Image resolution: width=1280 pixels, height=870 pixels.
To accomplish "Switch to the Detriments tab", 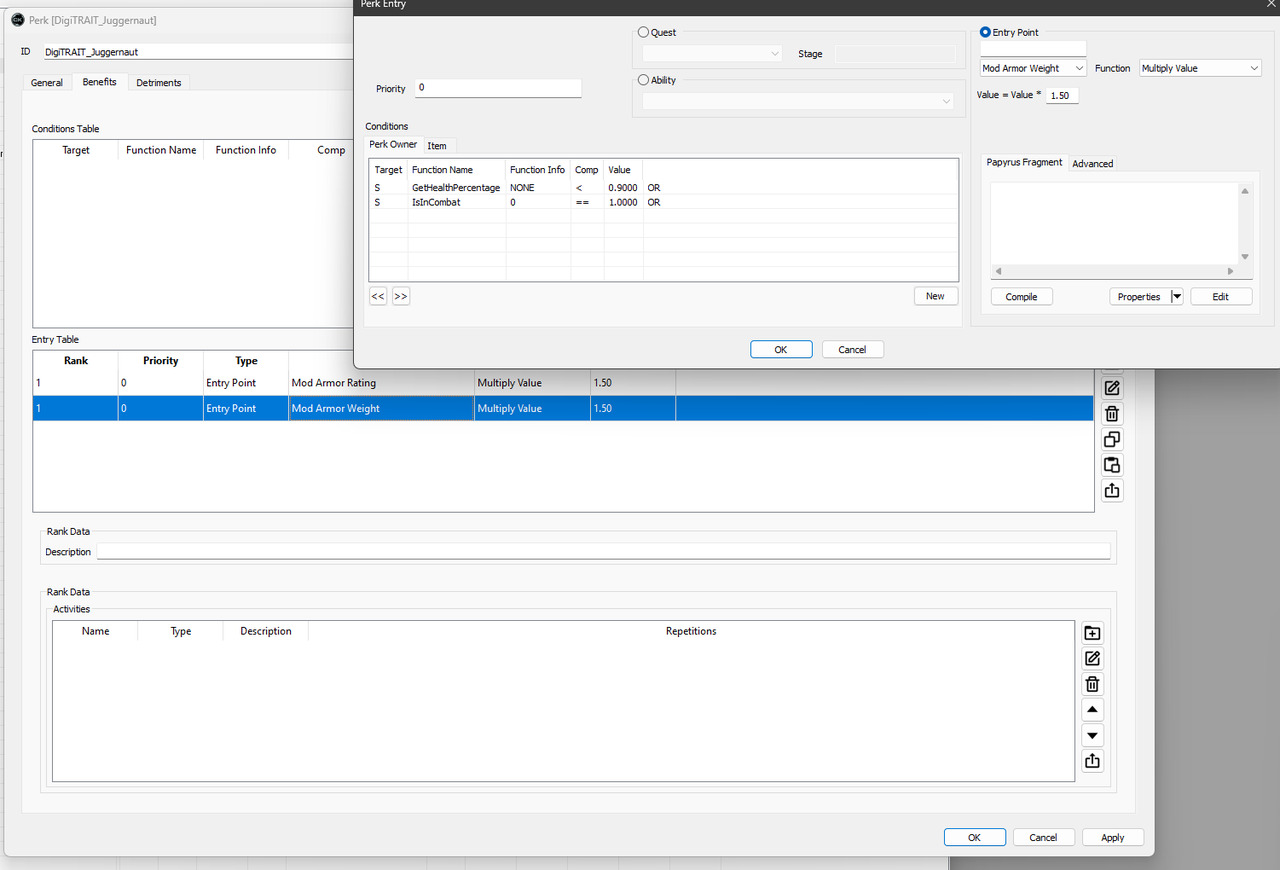I will click(159, 83).
